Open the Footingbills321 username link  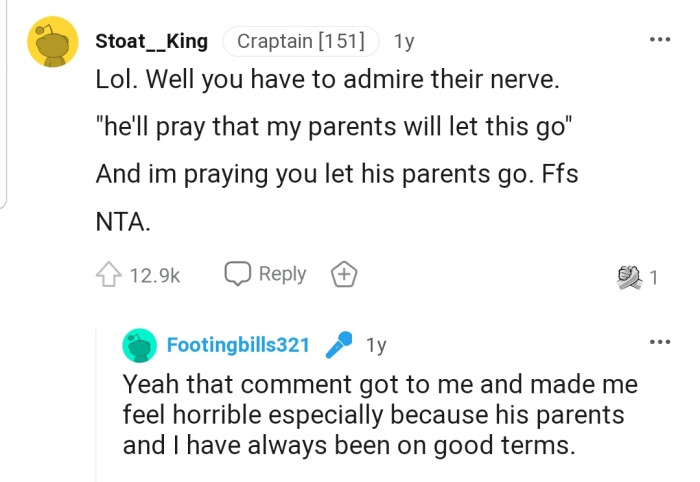tap(237, 346)
